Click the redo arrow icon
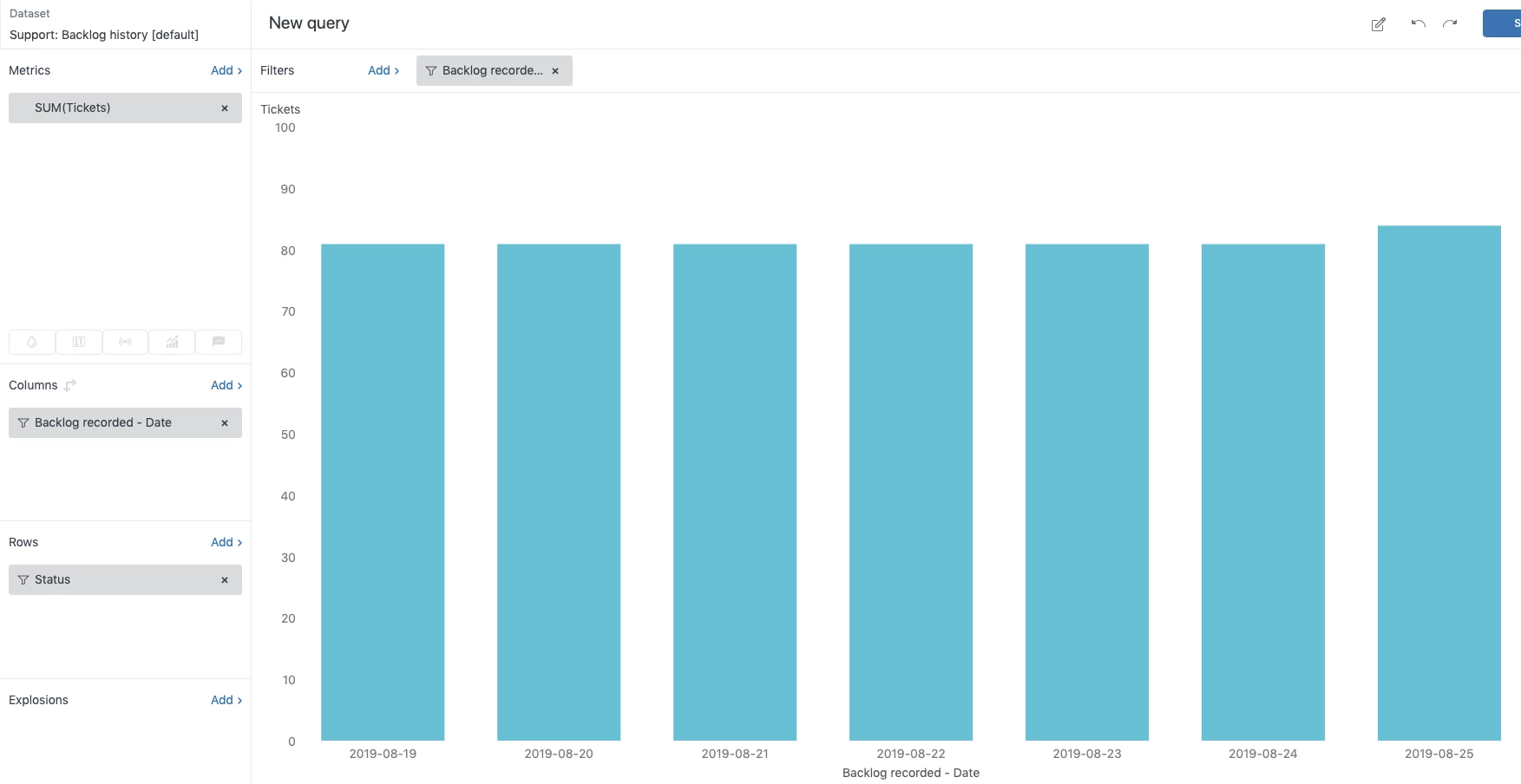 tap(1450, 23)
